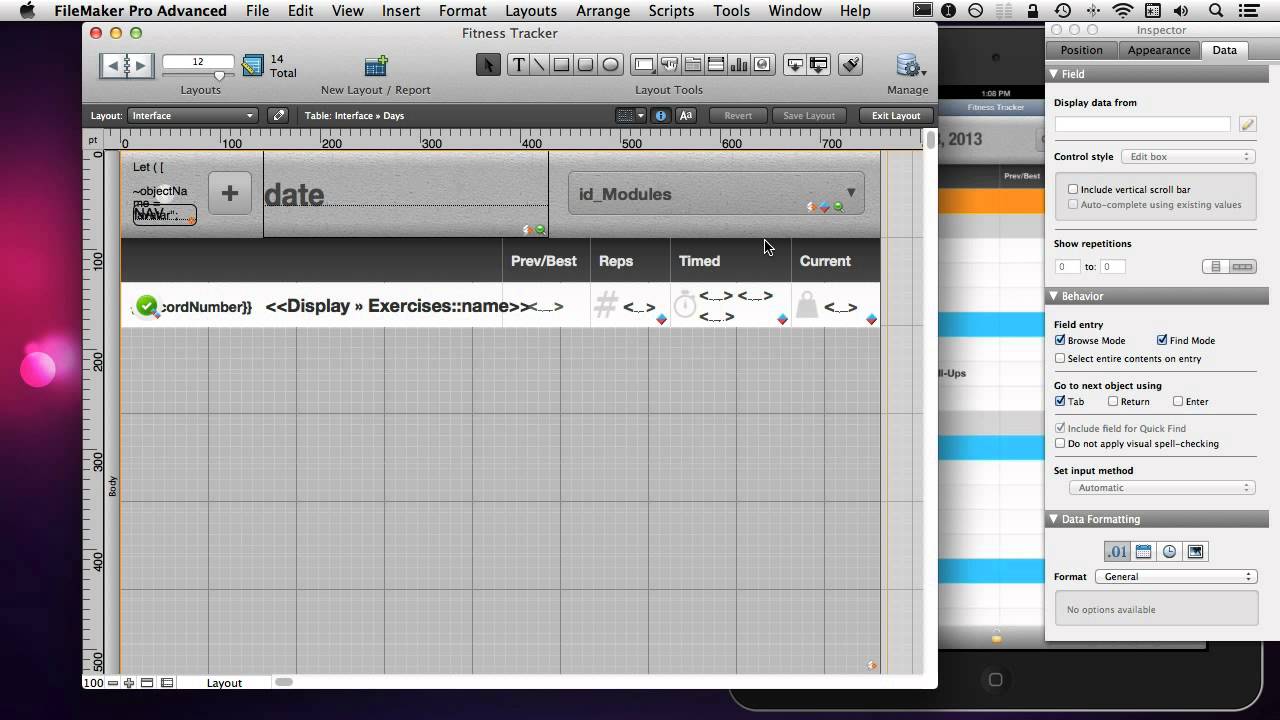
Task: Toggle Tab for next object
Action: [x=1060, y=401]
